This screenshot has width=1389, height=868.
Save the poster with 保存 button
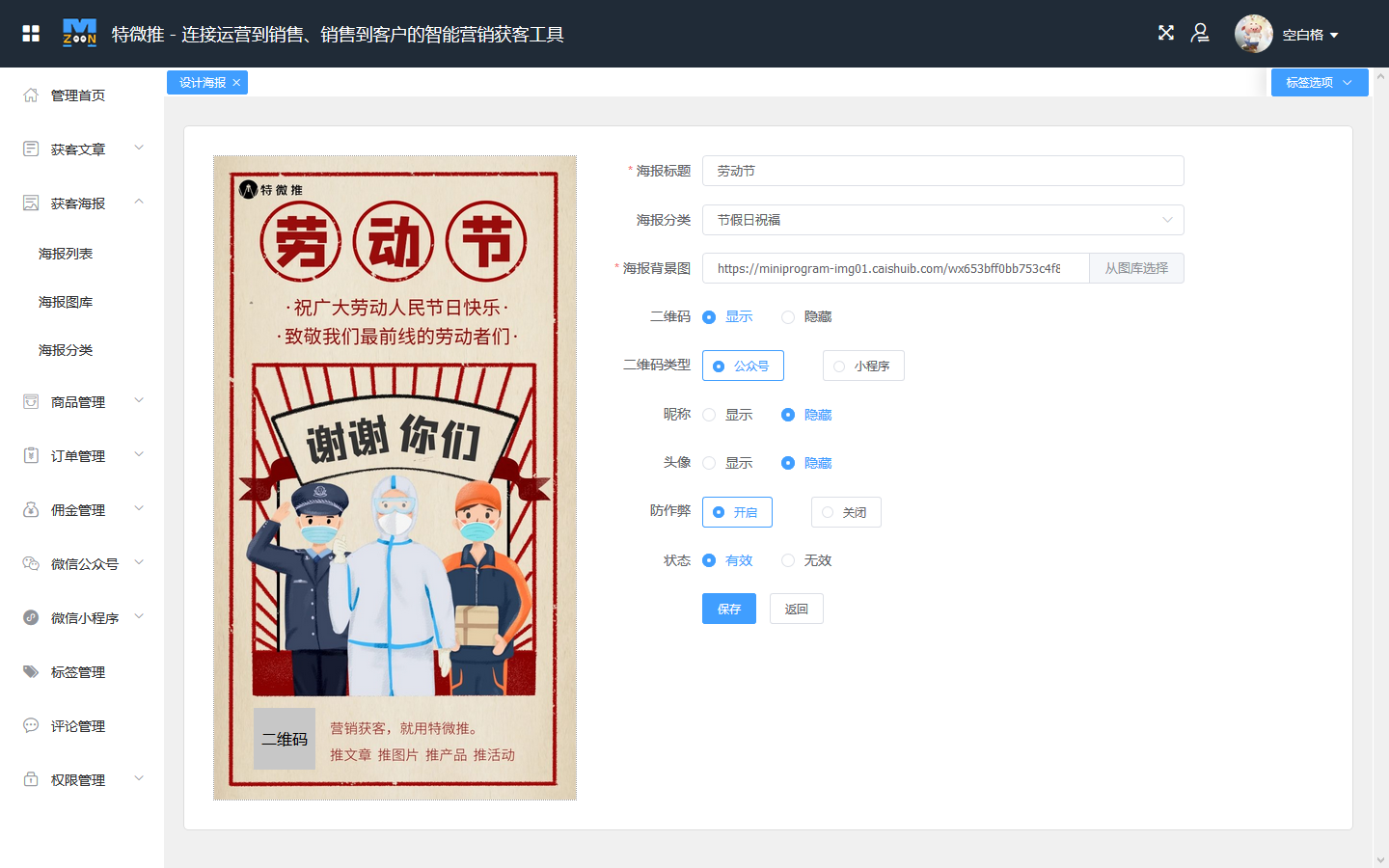(728, 608)
